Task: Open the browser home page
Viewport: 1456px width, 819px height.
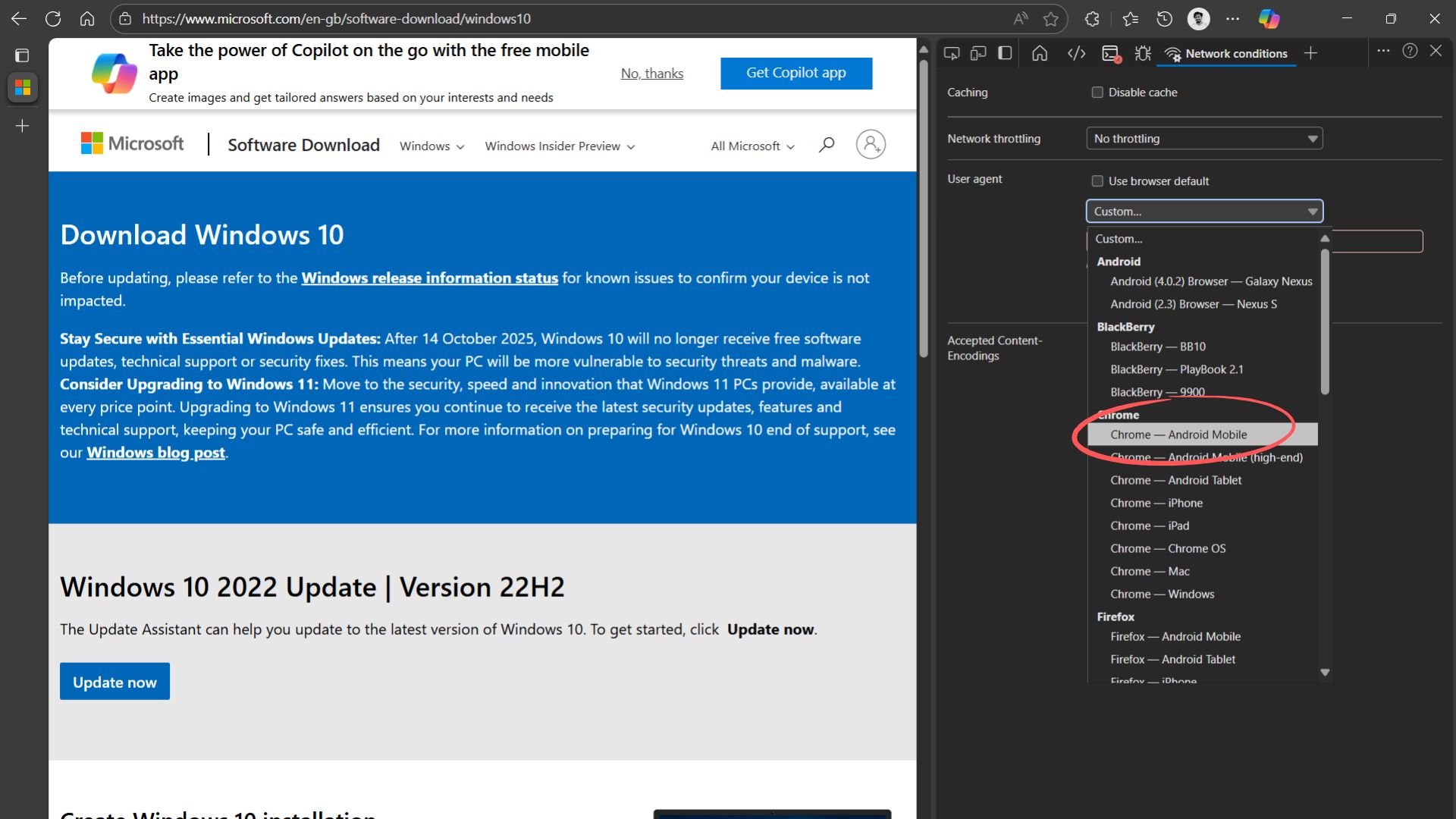Action: pyautogui.click(x=87, y=19)
